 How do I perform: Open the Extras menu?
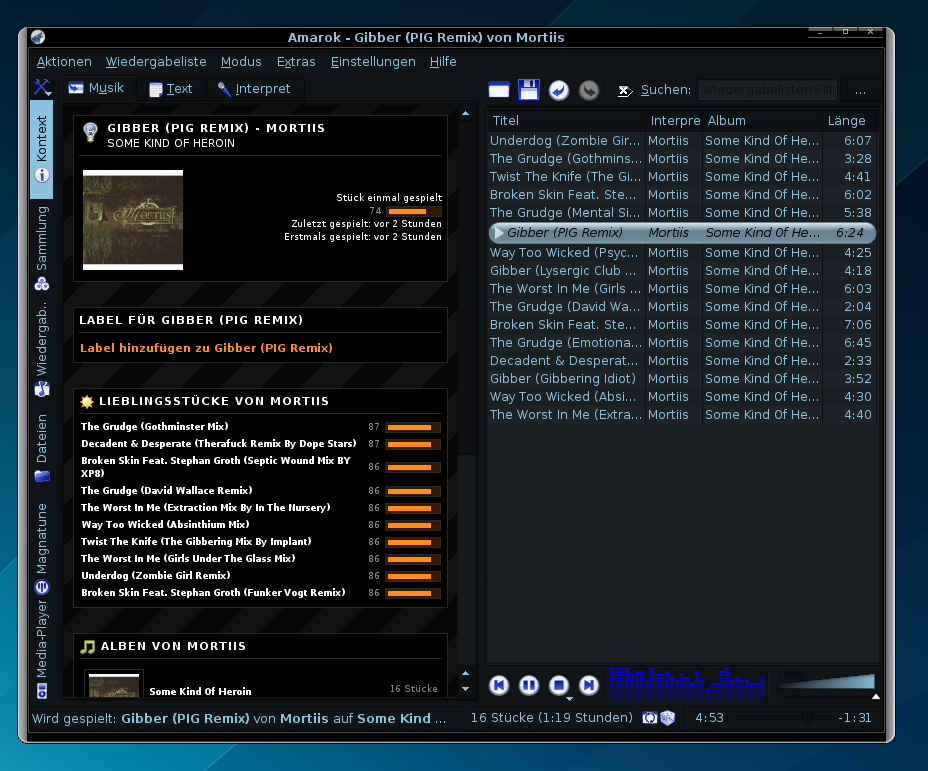click(296, 62)
